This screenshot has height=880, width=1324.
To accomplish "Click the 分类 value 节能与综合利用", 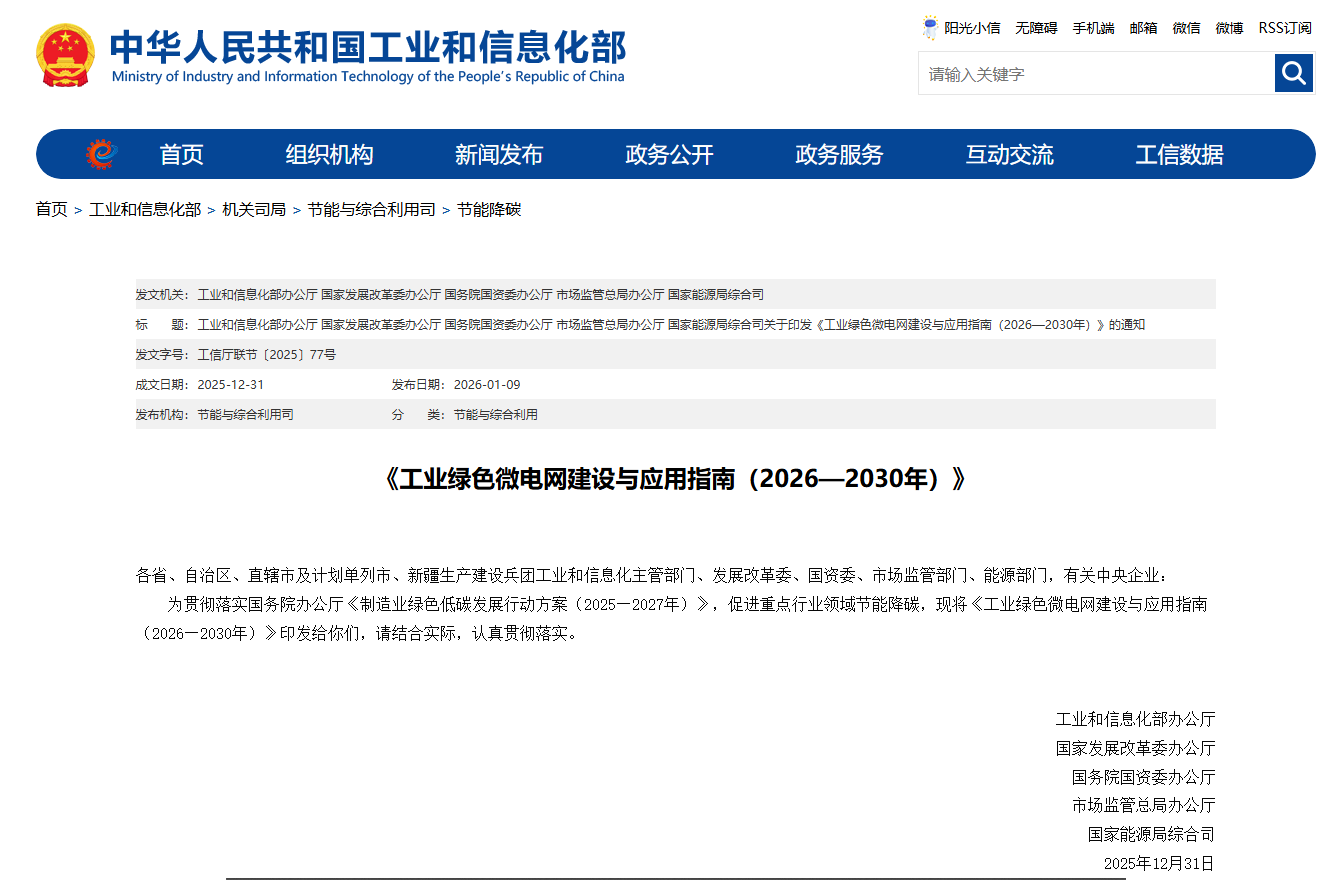I will click(495, 415).
